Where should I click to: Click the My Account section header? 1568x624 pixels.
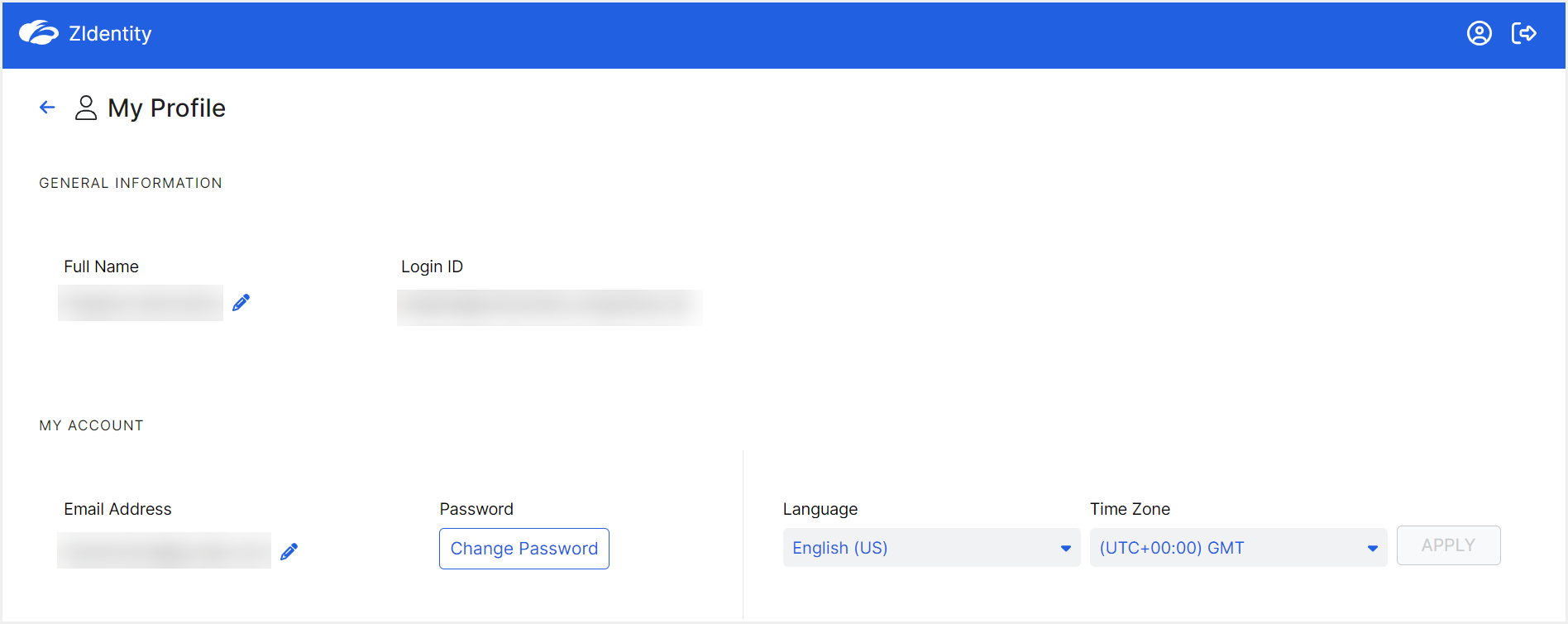point(91,425)
